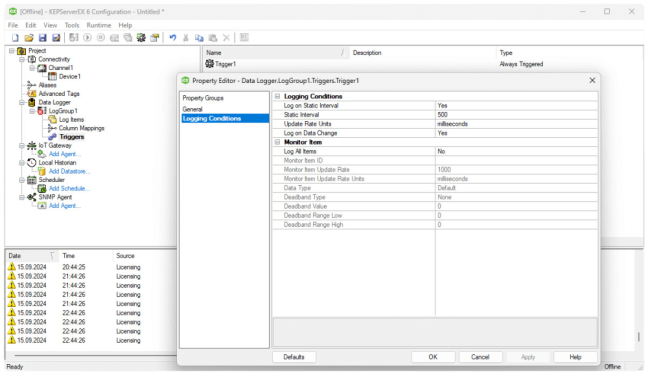Click the Delete X toolbar icon

click(x=226, y=38)
